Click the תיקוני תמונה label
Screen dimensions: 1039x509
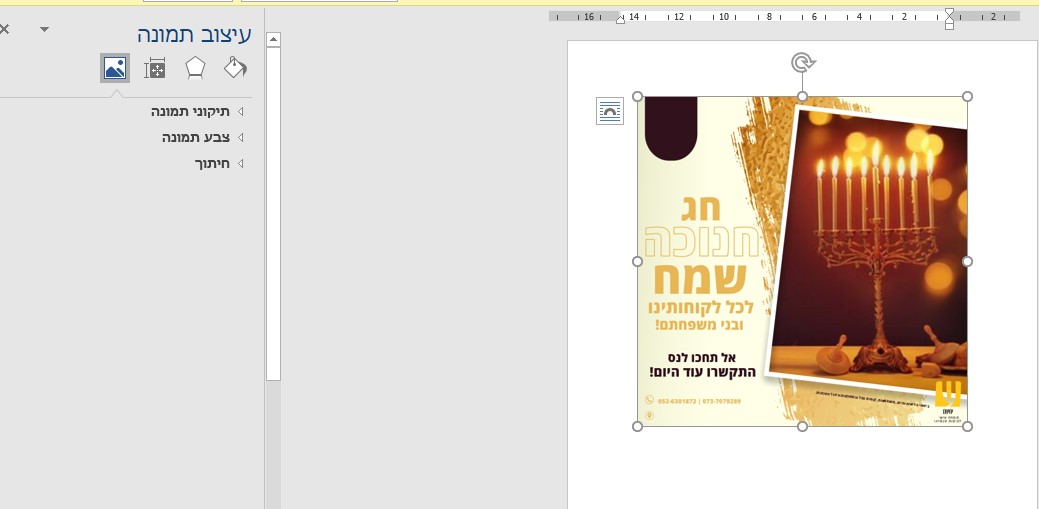[x=190, y=111]
